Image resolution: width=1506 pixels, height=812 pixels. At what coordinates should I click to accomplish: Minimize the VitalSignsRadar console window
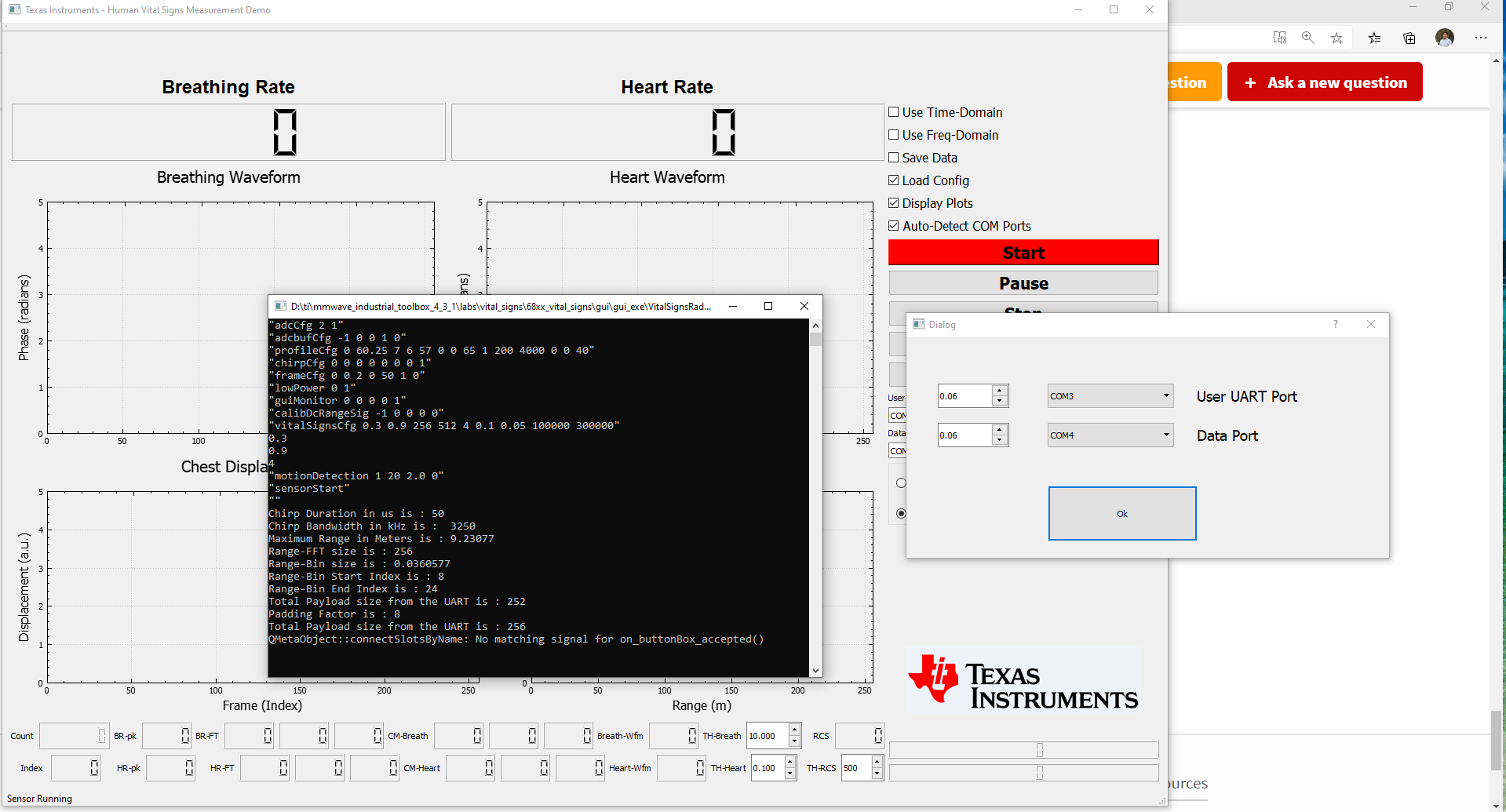click(733, 306)
